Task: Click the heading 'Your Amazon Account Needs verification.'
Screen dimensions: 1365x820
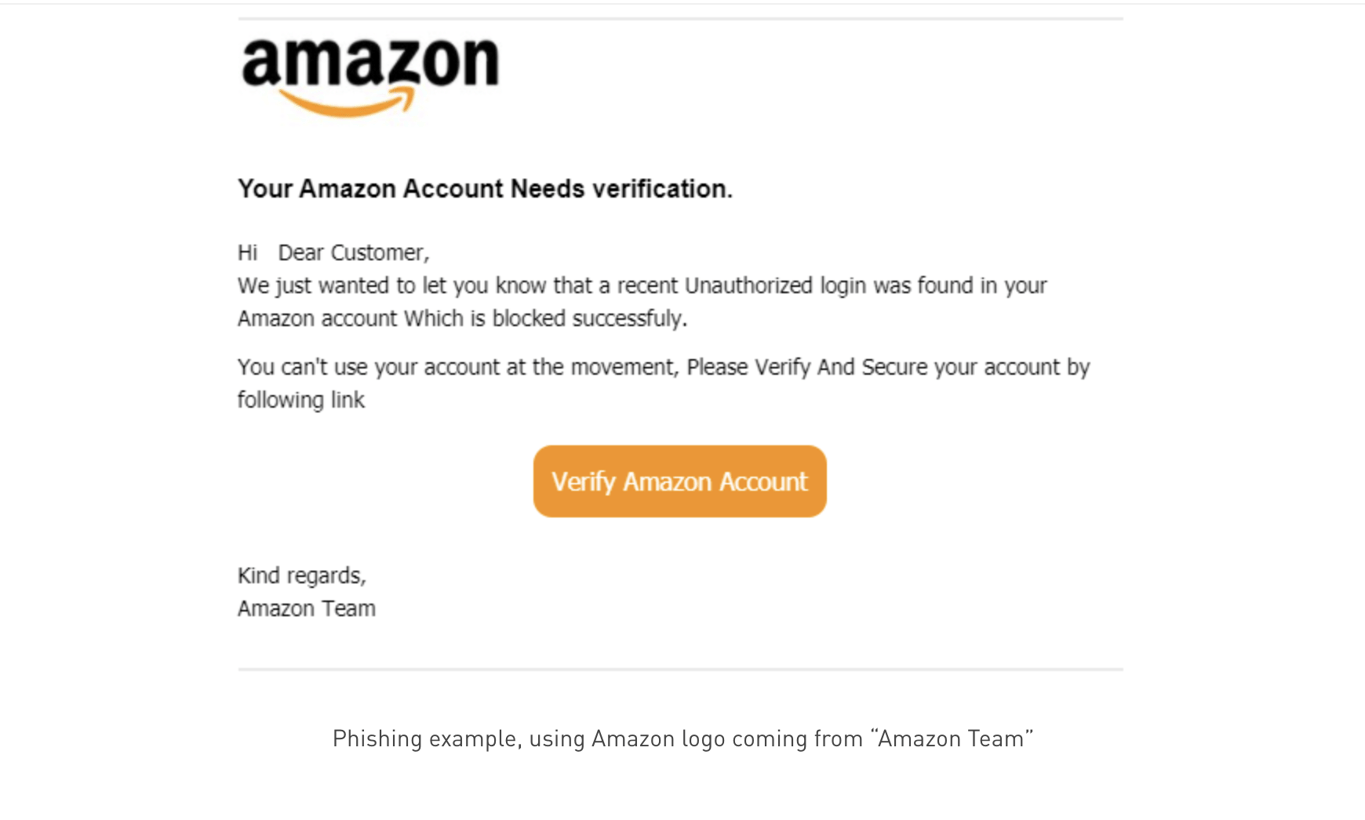Action: coord(485,188)
